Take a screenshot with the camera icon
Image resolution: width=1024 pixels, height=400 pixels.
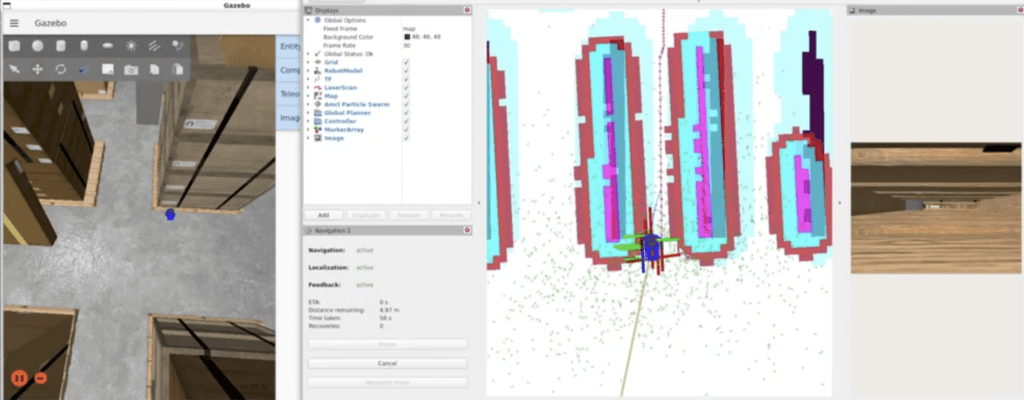coord(131,69)
